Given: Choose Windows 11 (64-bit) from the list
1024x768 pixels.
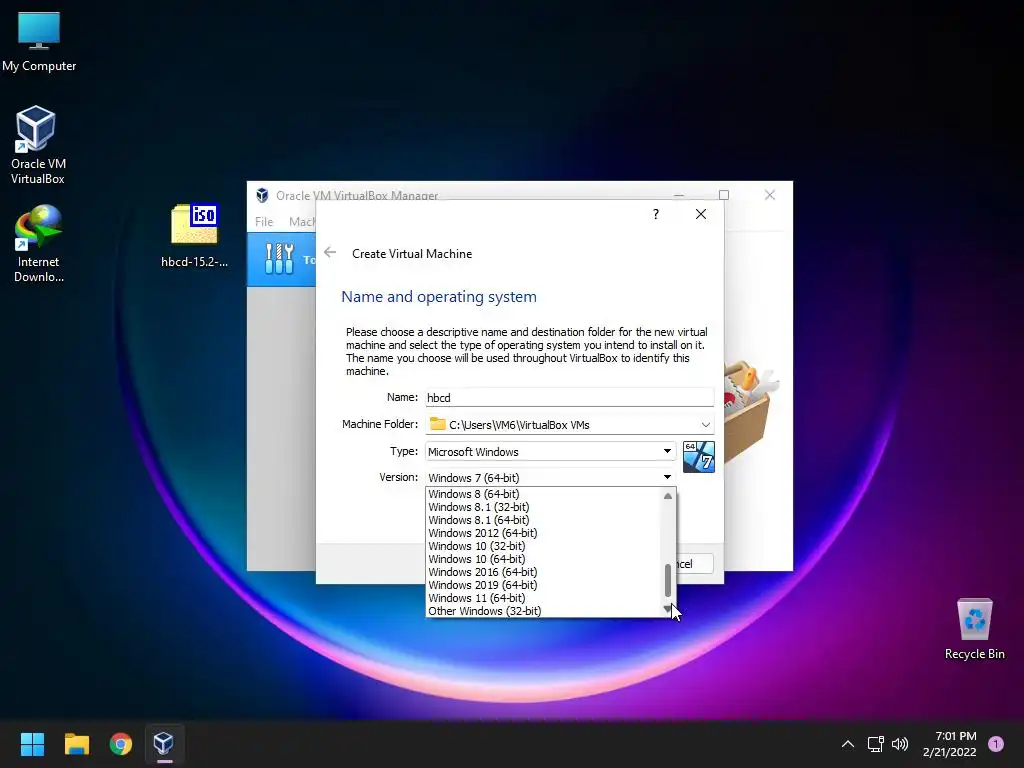Looking at the screenshot, I should point(543,598).
